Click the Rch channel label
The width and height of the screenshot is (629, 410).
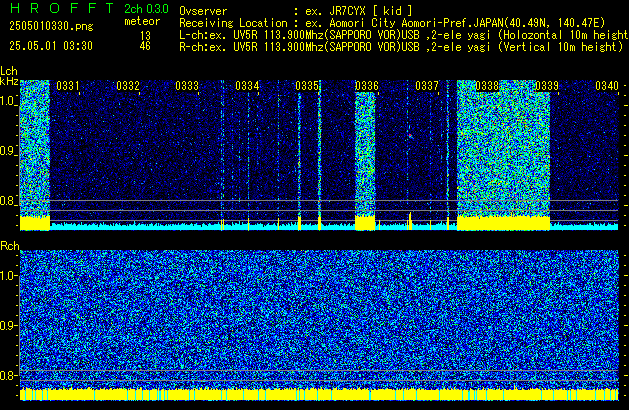(10, 246)
